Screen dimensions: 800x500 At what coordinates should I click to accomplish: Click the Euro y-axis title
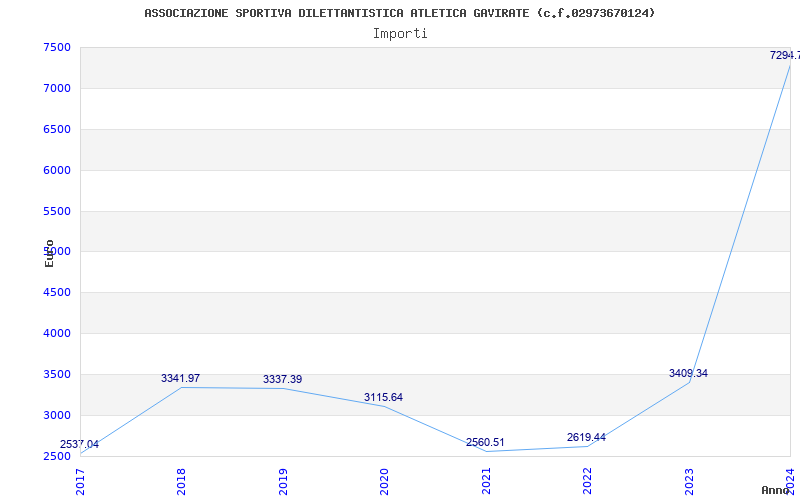(x=49, y=254)
